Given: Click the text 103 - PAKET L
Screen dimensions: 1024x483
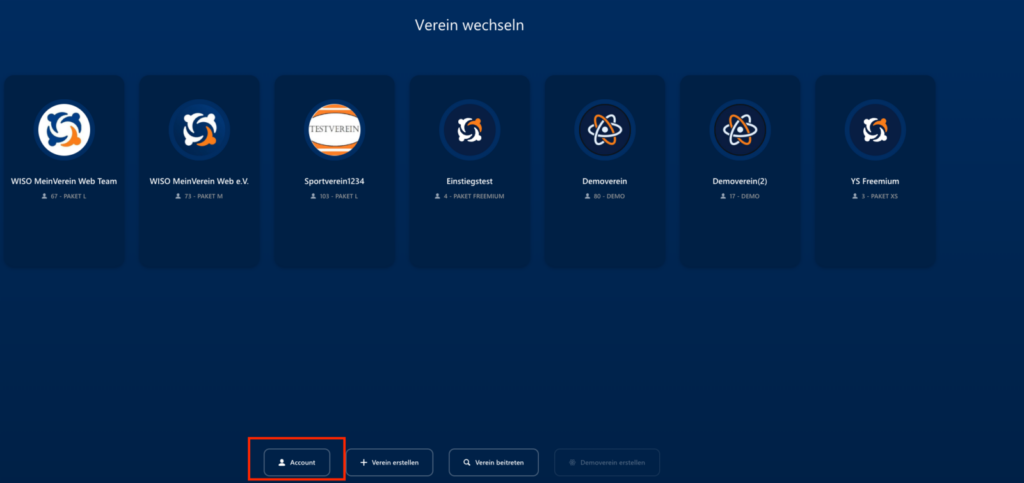Looking at the screenshot, I should tap(338, 196).
